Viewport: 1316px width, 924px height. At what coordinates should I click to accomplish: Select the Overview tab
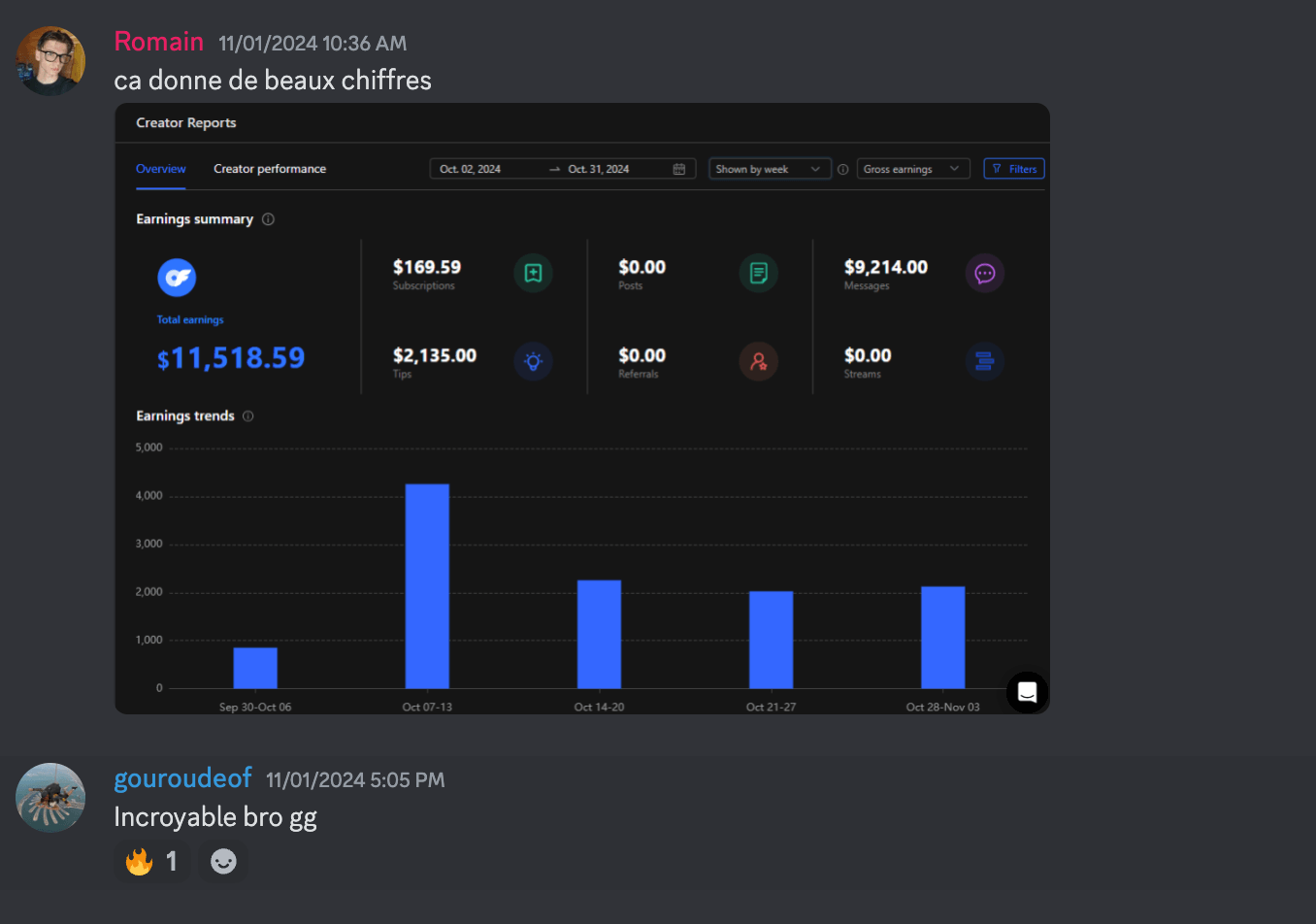(161, 169)
